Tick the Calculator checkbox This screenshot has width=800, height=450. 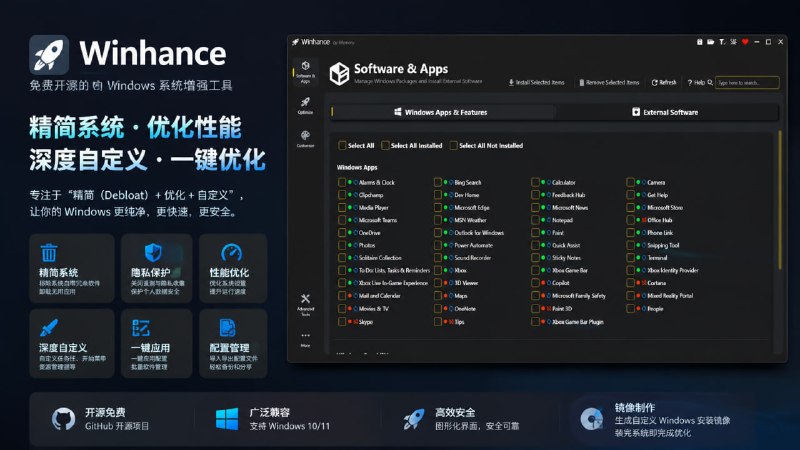pos(535,182)
